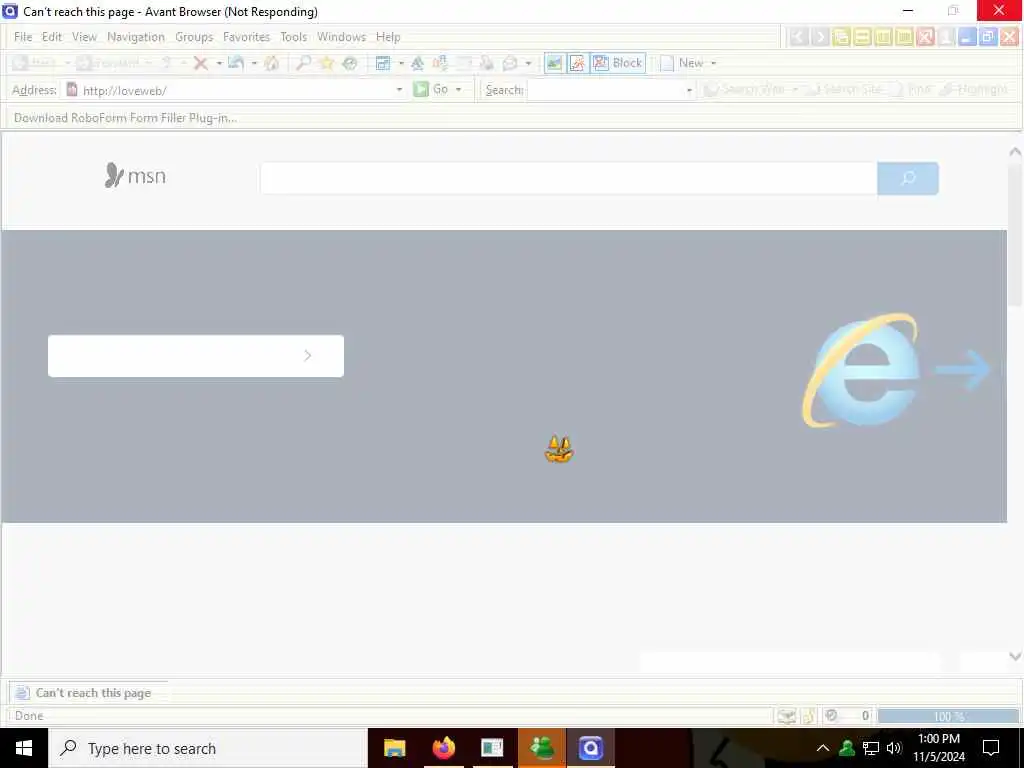
Task: Expand the Search box dropdown arrow
Action: 689,90
